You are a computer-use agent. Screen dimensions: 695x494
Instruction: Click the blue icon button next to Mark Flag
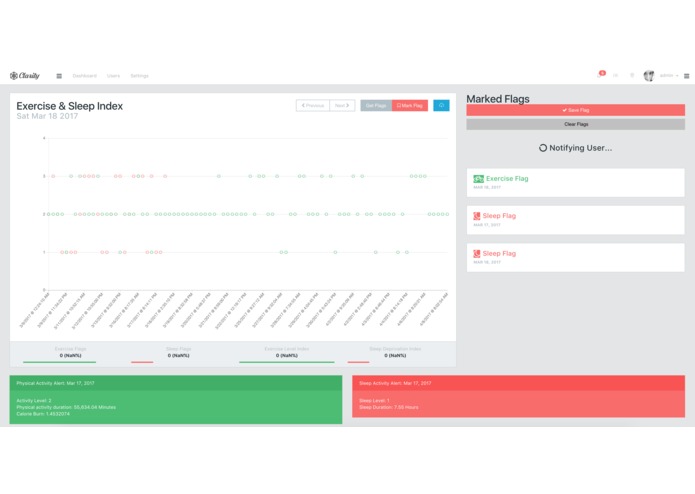441,105
